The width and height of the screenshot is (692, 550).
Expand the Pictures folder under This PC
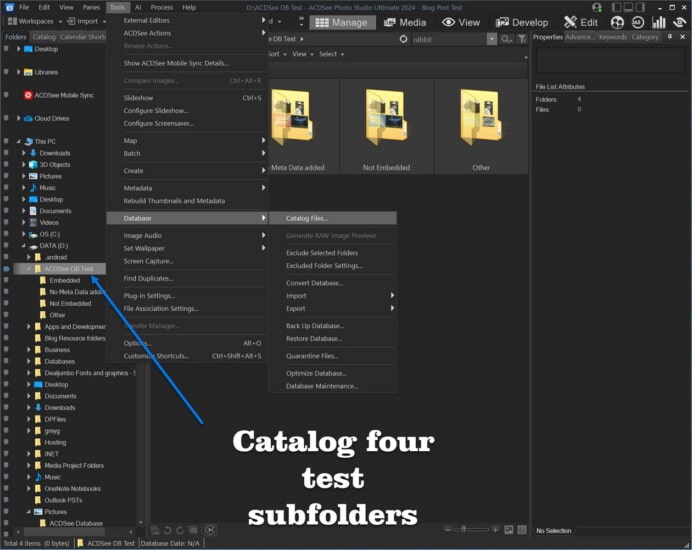point(25,176)
